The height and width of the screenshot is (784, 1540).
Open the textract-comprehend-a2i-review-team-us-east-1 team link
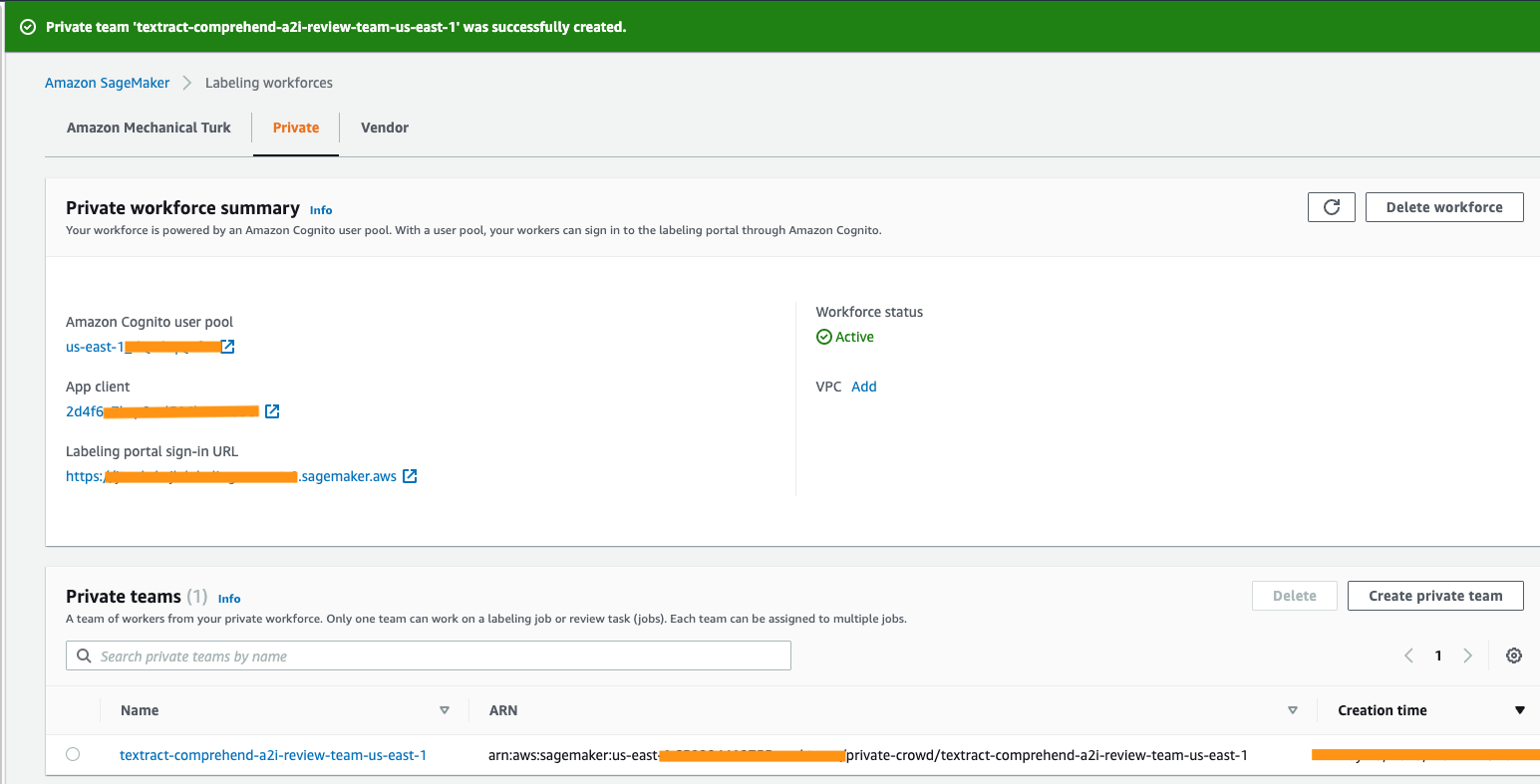tap(273, 755)
